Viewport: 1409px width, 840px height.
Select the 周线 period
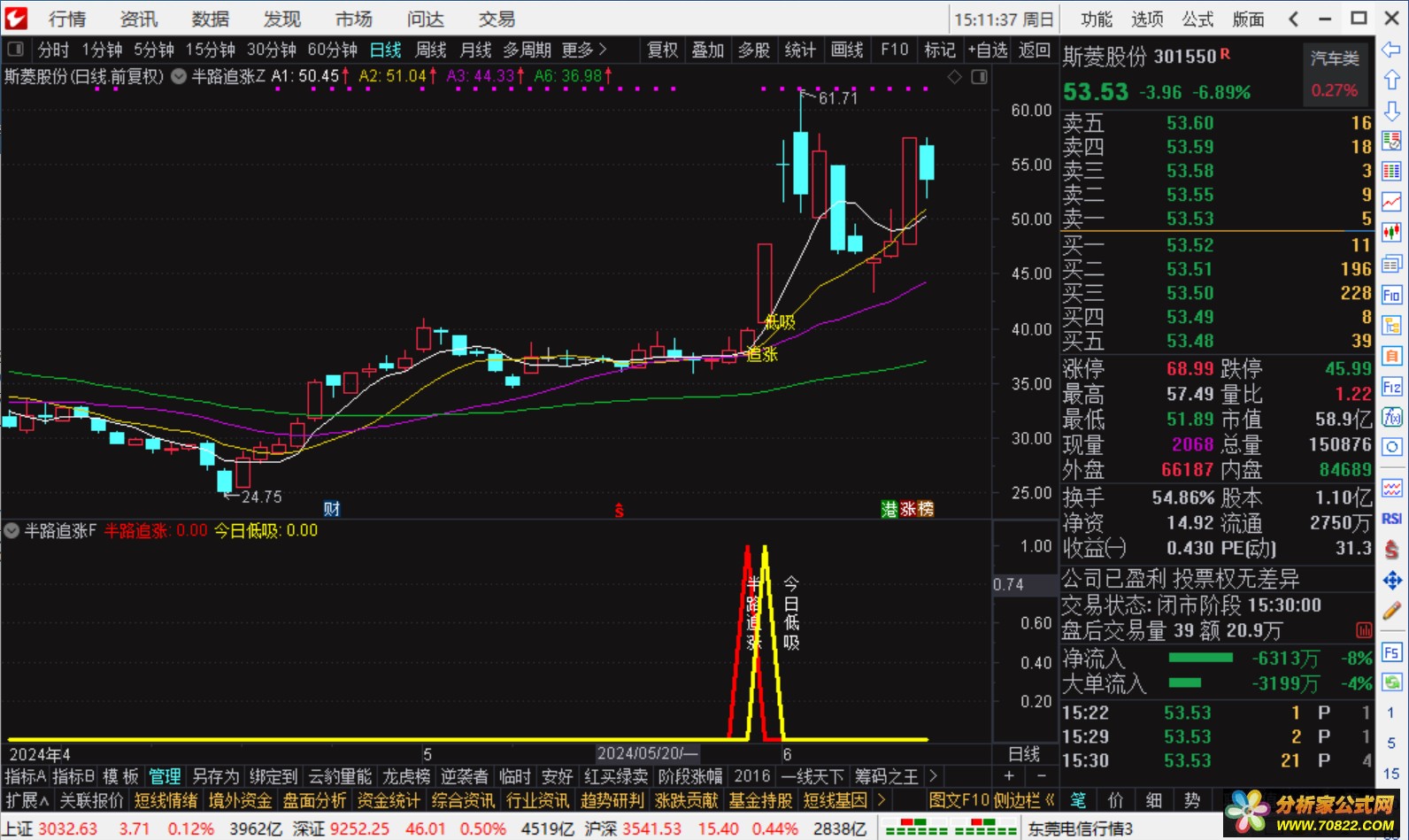tap(431, 50)
